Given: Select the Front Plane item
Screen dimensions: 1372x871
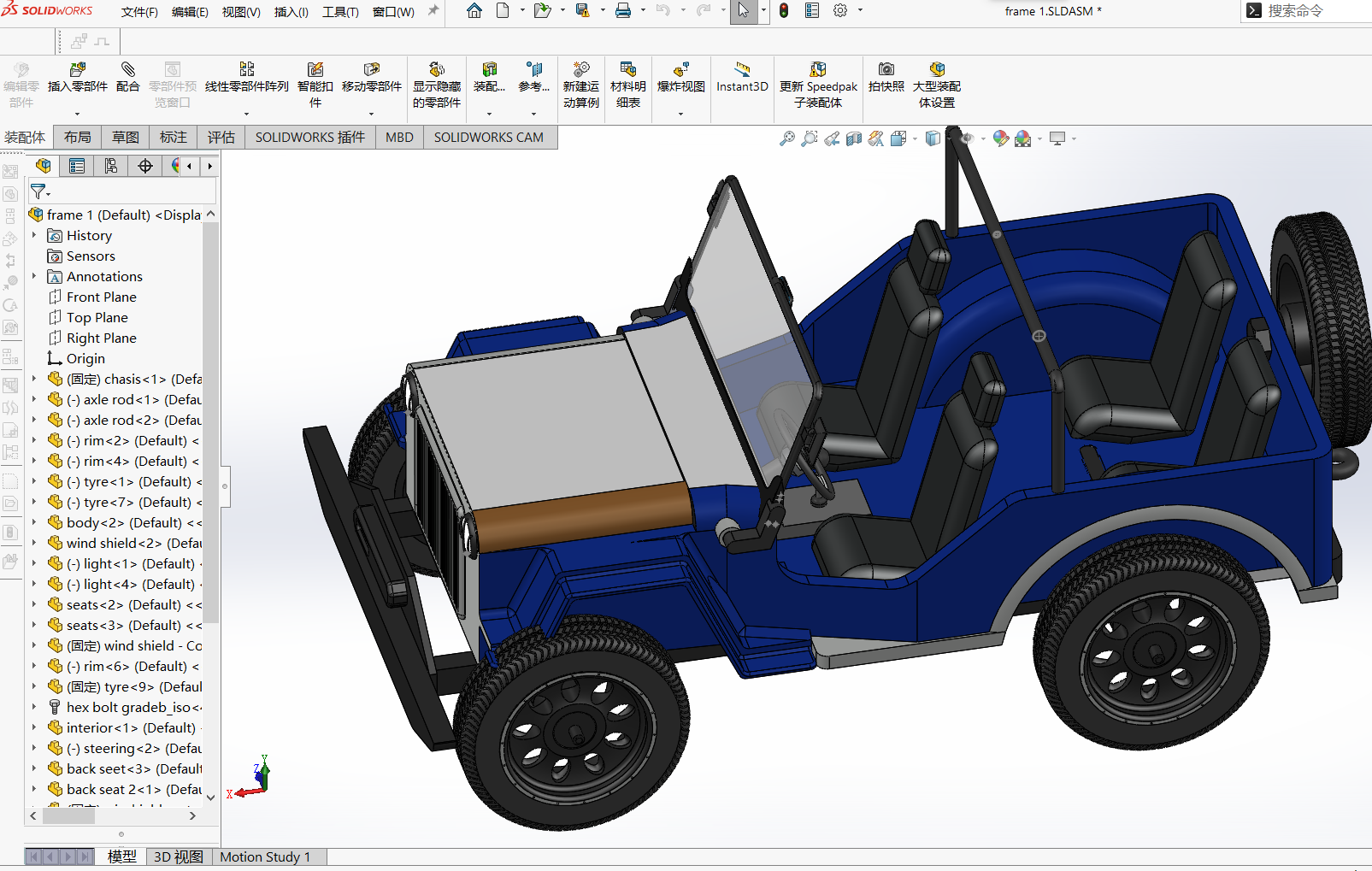Looking at the screenshot, I should [102, 297].
